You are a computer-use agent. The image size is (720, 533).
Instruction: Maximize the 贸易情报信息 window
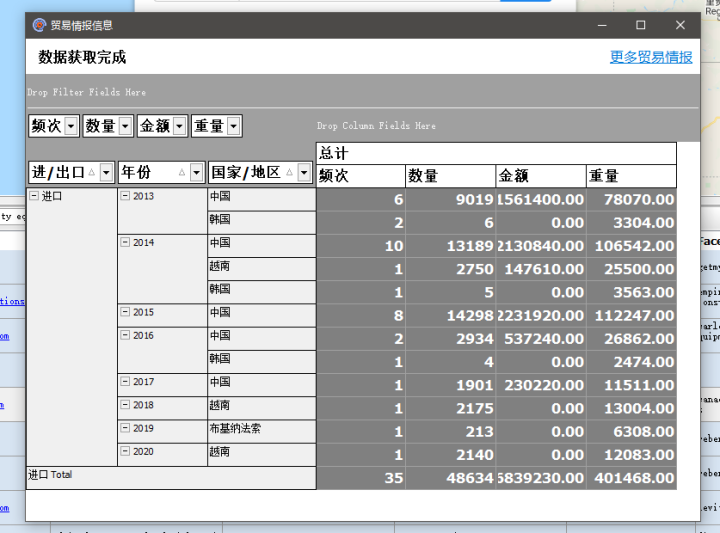pos(641,25)
